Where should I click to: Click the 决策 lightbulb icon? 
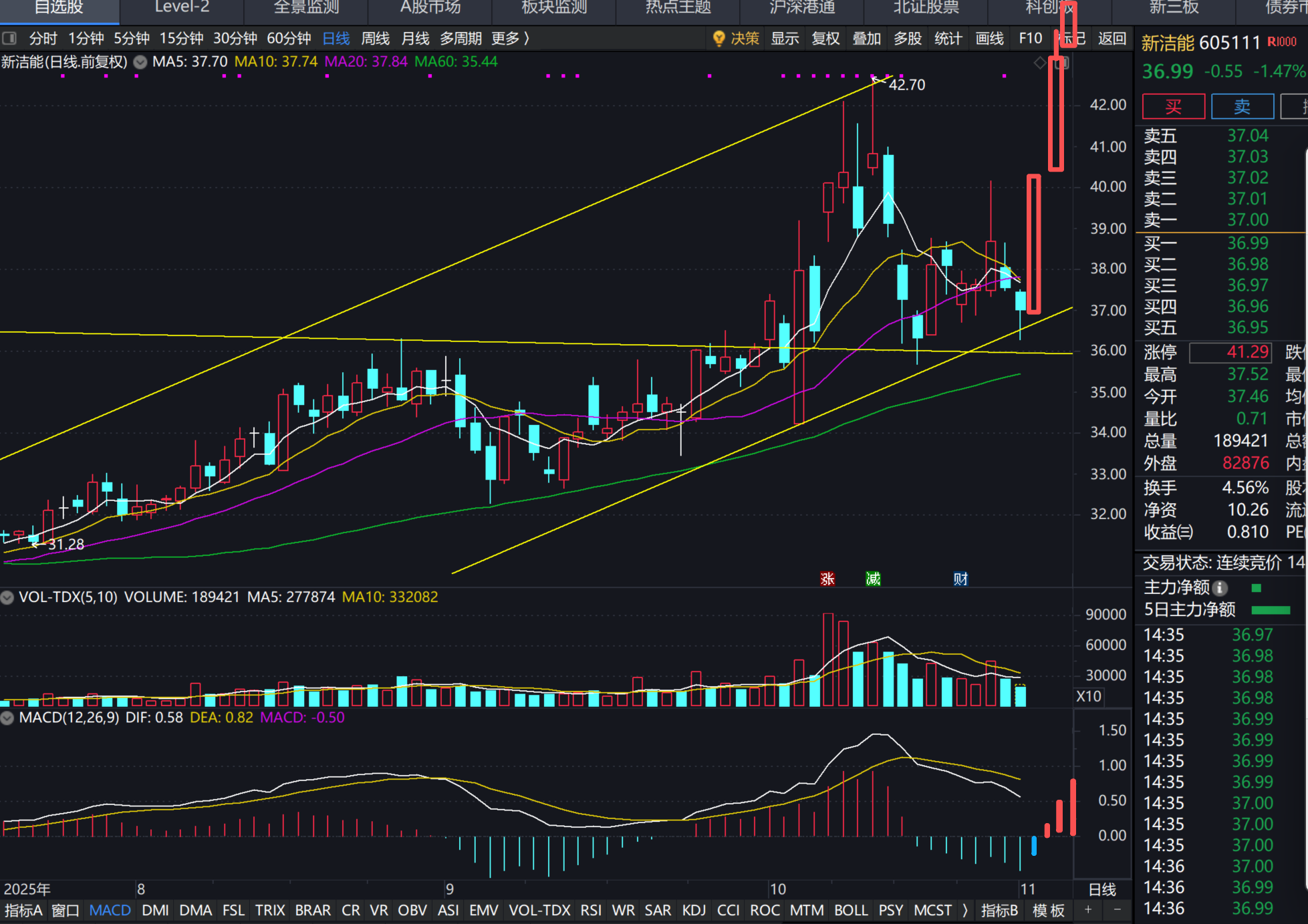pos(719,39)
